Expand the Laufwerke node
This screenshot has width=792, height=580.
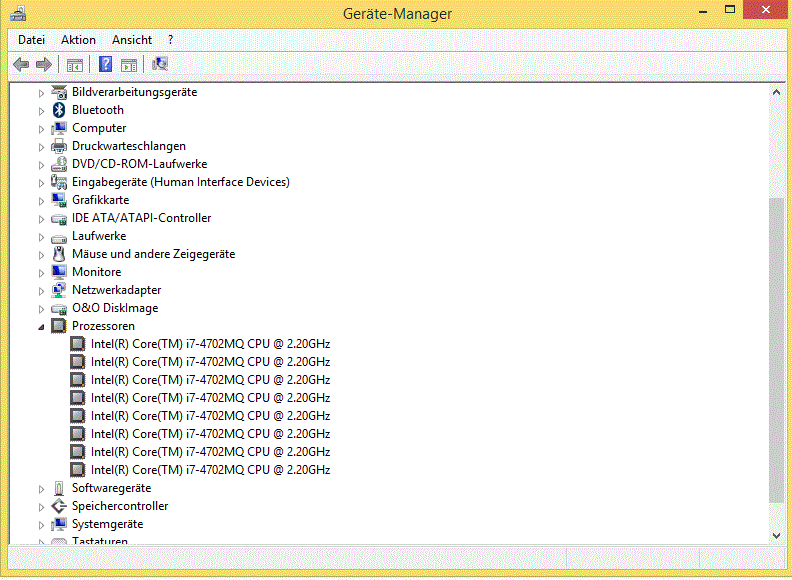41,237
